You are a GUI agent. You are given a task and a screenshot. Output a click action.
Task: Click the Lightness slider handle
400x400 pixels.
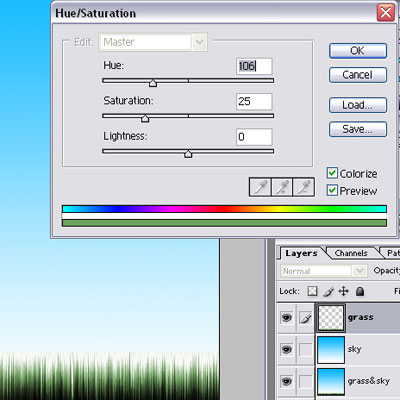pyautogui.click(x=188, y=154)
